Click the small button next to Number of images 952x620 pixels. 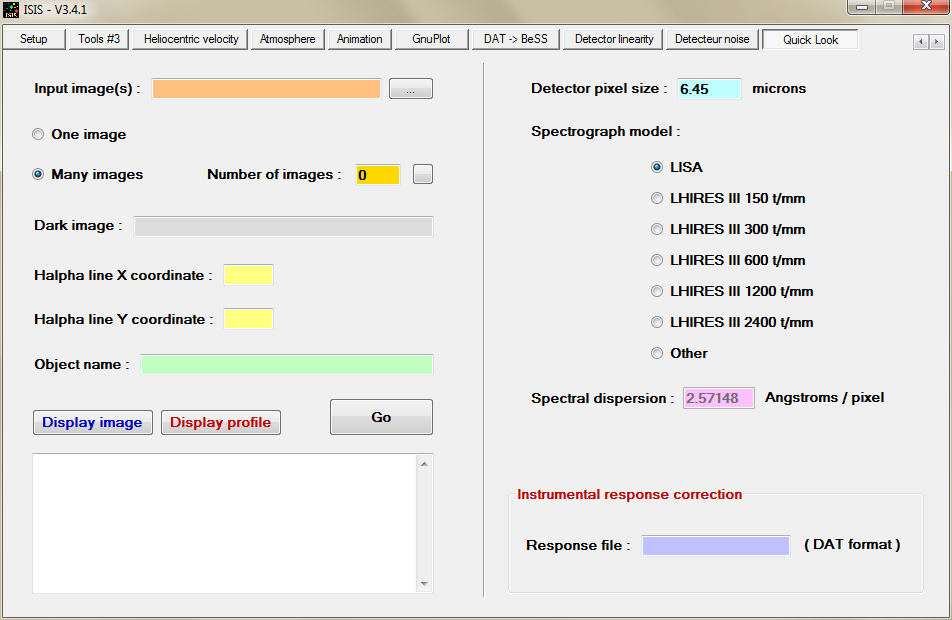point(423,174)
